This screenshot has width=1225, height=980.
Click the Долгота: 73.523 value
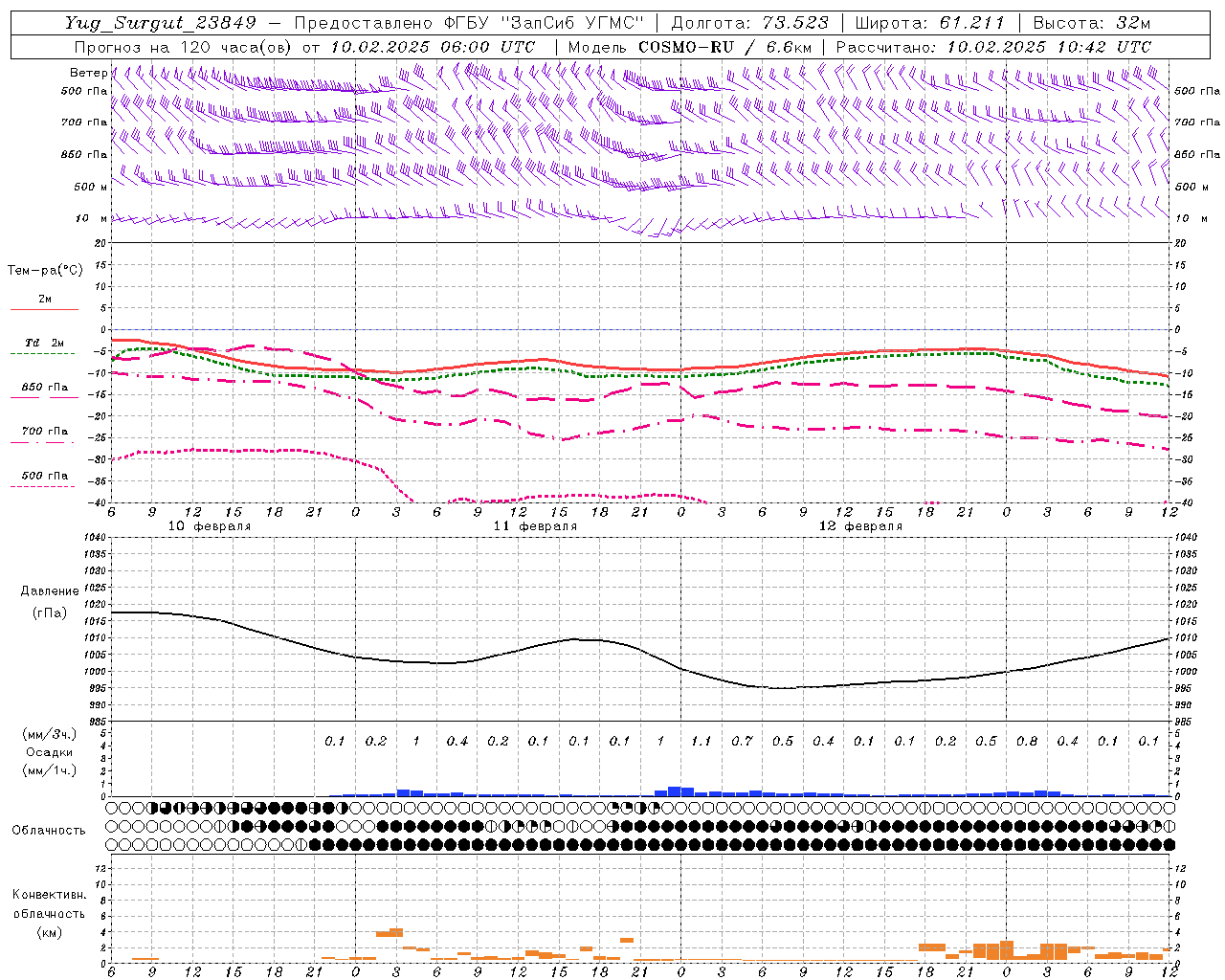[x=749, y=23]
